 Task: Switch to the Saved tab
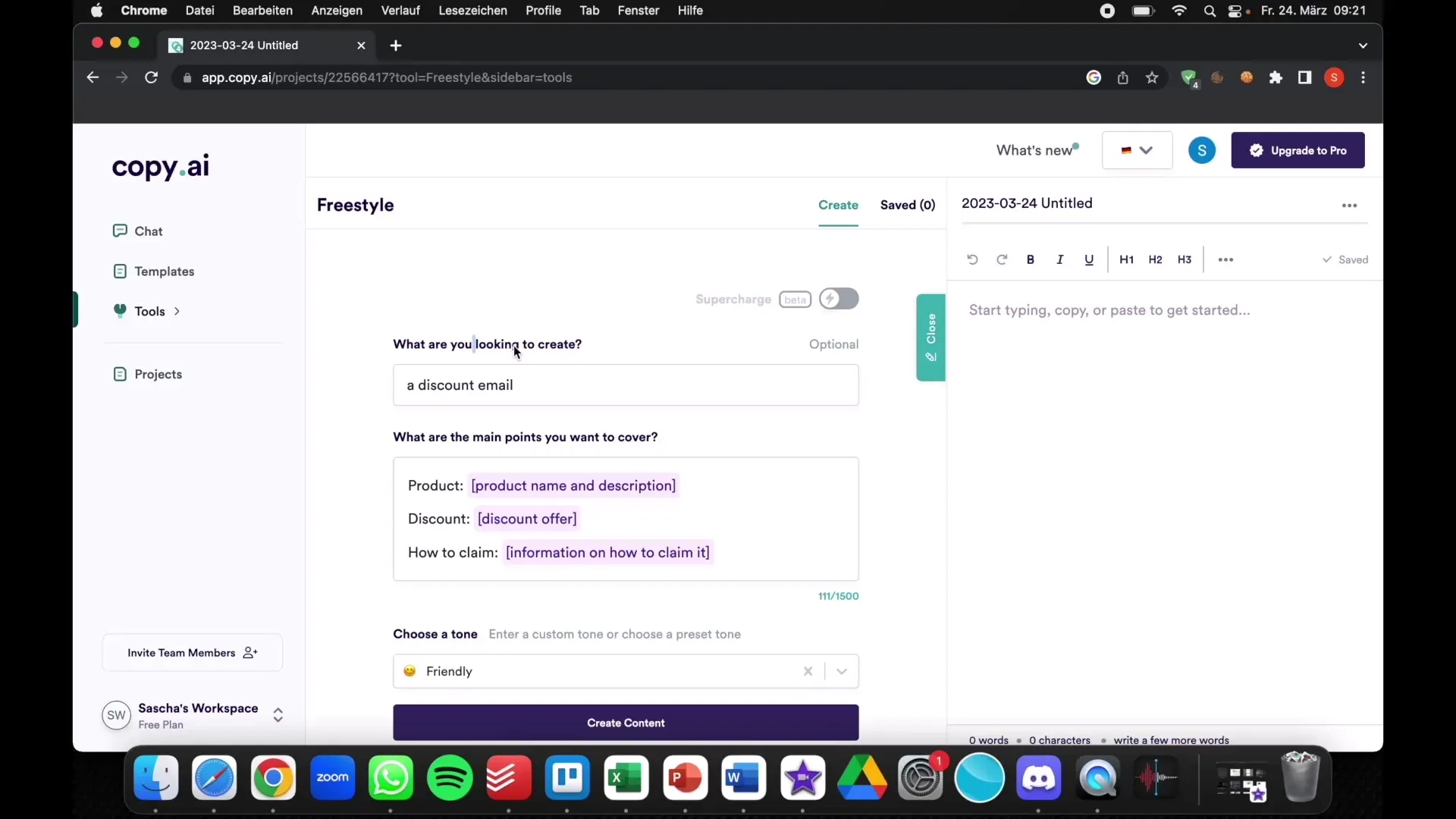(x=907, y=204)
